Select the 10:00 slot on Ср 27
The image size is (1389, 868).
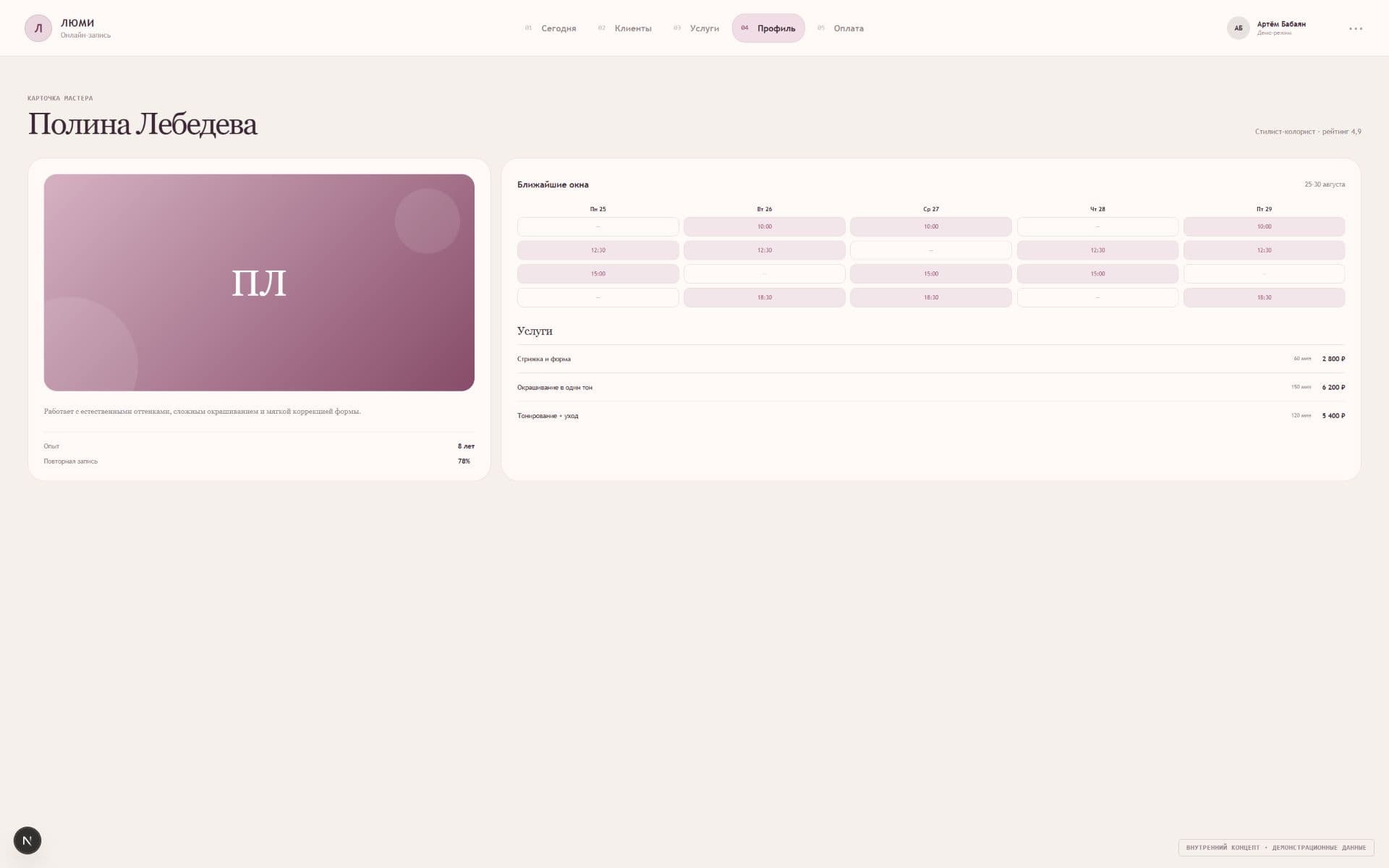(930, 226)
